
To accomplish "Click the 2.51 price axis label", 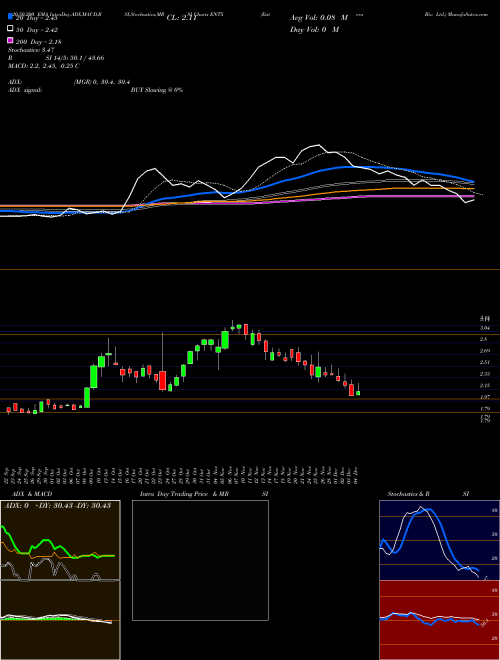I will click(484, 362).
